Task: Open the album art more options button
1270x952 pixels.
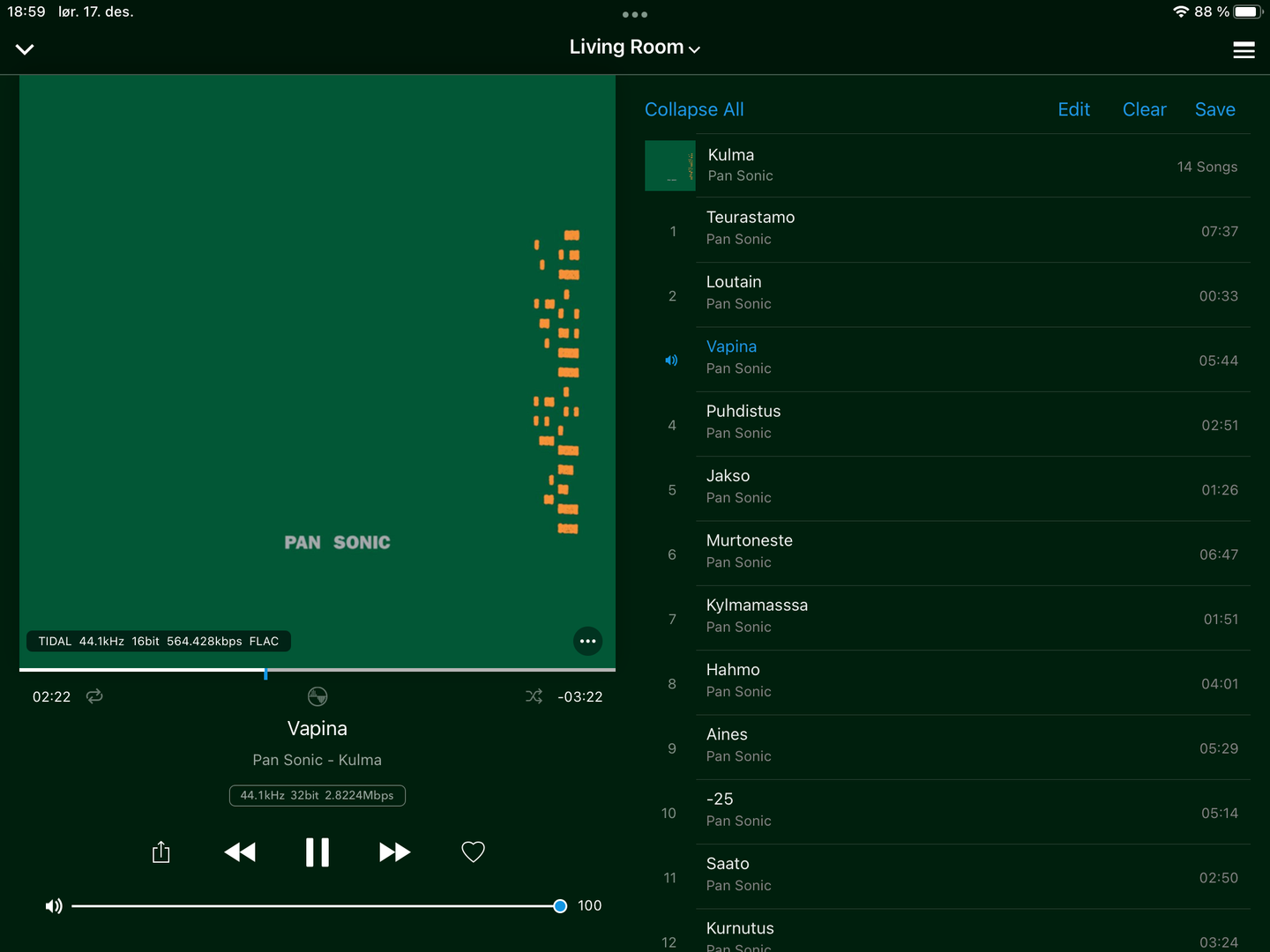Action: 588,641
